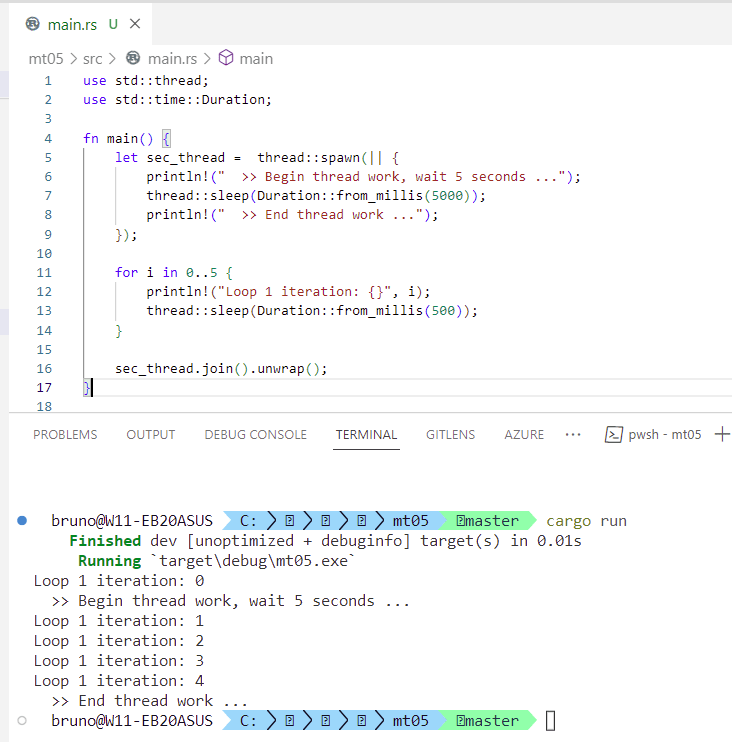
Task: Click terminal '>> Begin thread work' output
Action: (x=230, y=601)
